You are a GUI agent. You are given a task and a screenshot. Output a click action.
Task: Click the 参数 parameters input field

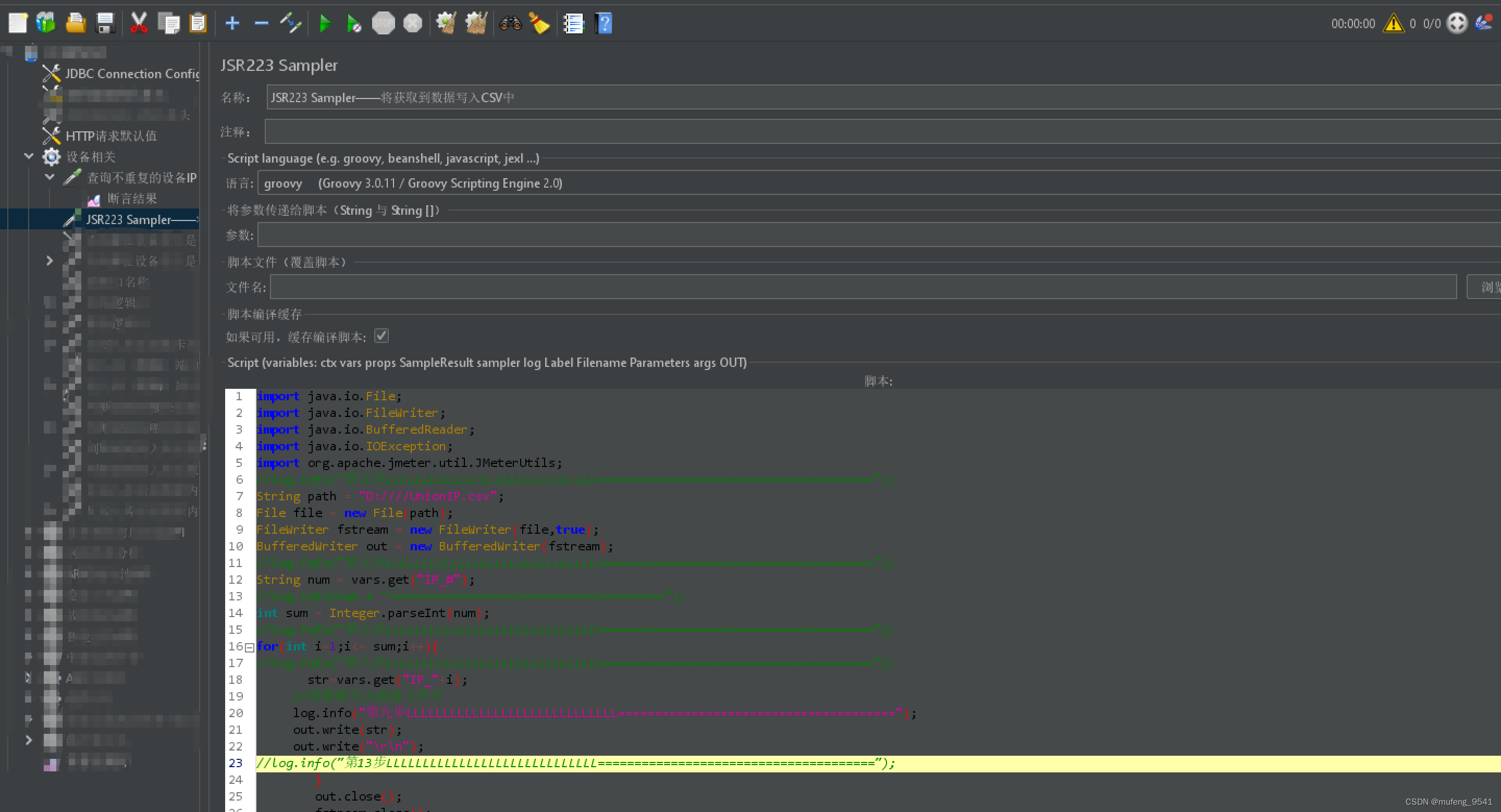coord(879,235)
